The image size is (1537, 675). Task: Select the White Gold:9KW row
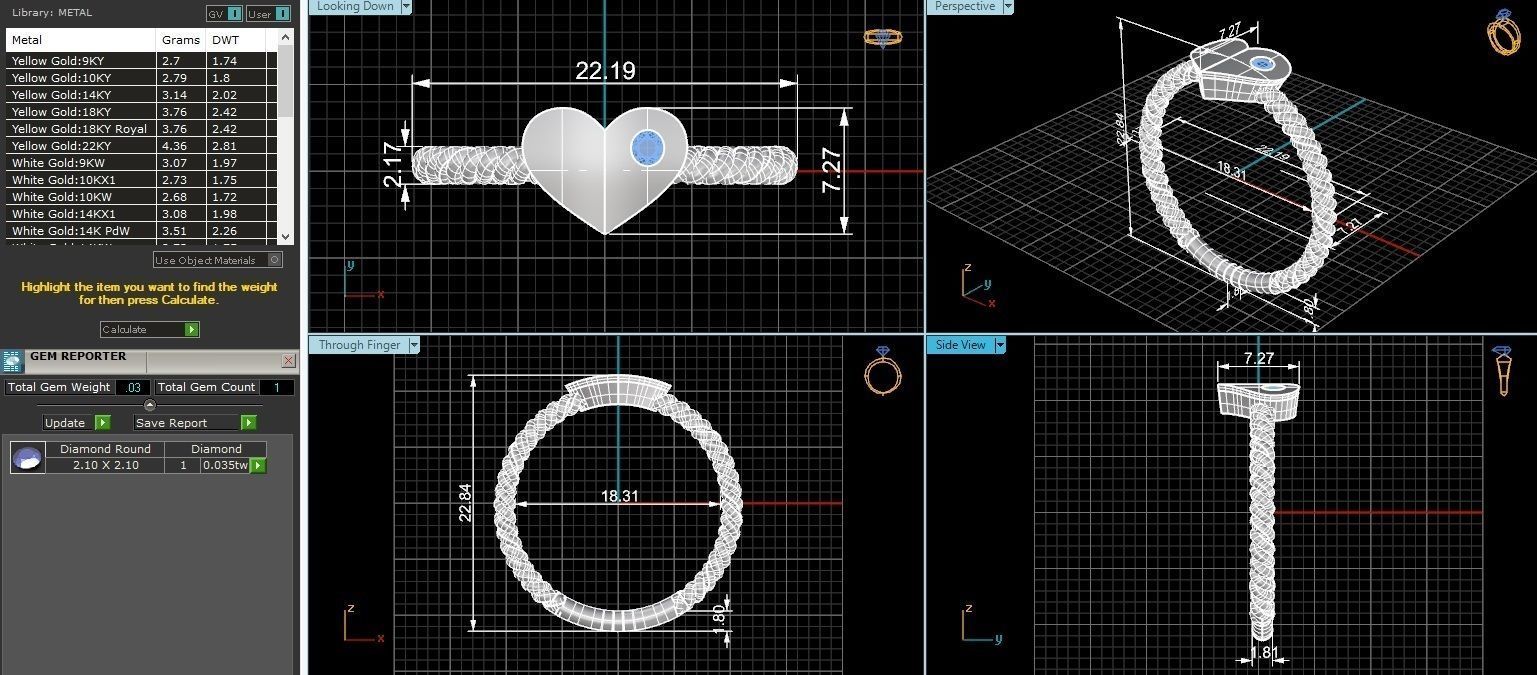(x=140, y=163)
